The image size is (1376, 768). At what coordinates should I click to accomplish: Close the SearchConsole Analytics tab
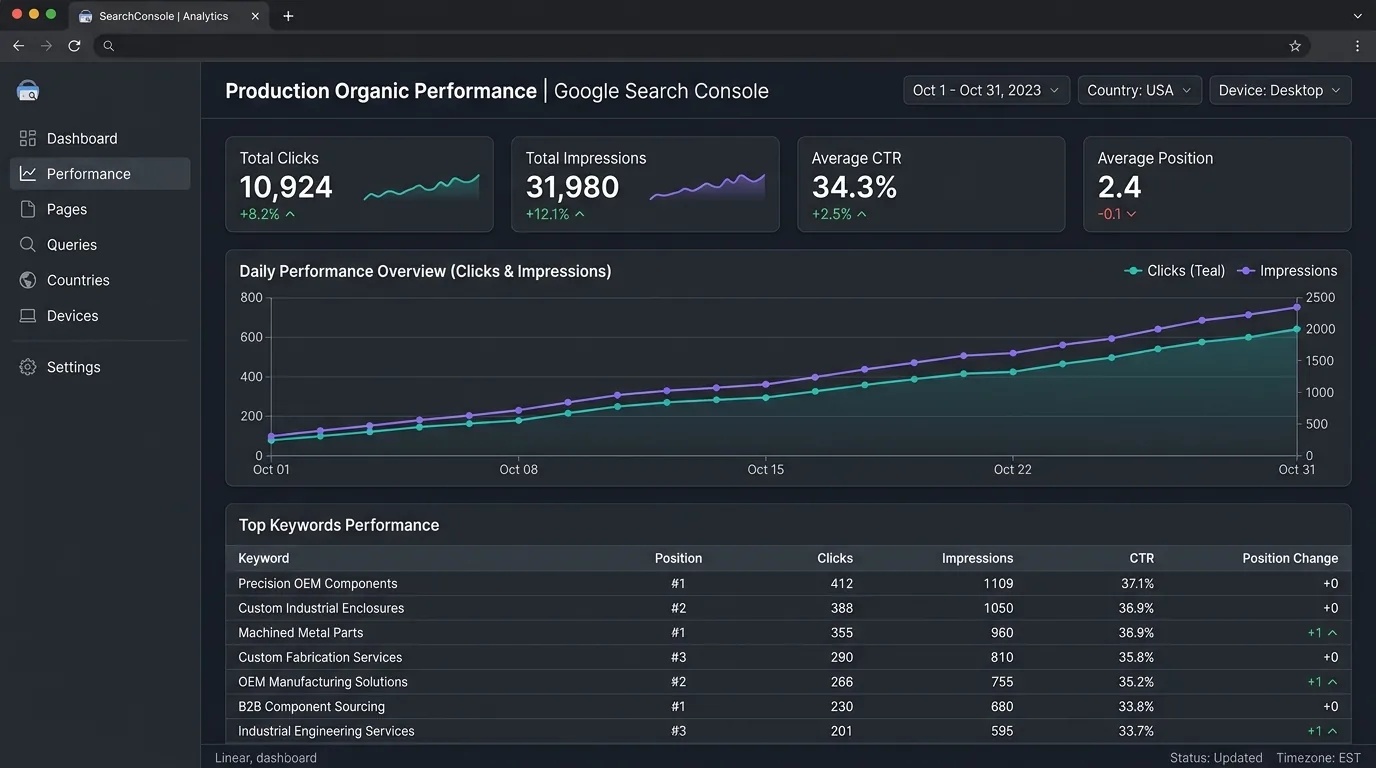point(256,16)
